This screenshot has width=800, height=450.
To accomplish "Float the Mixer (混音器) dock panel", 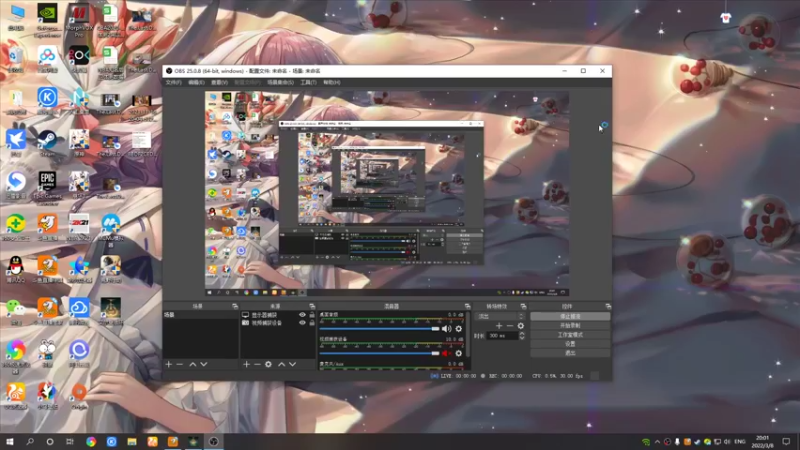I will [467, 306].
